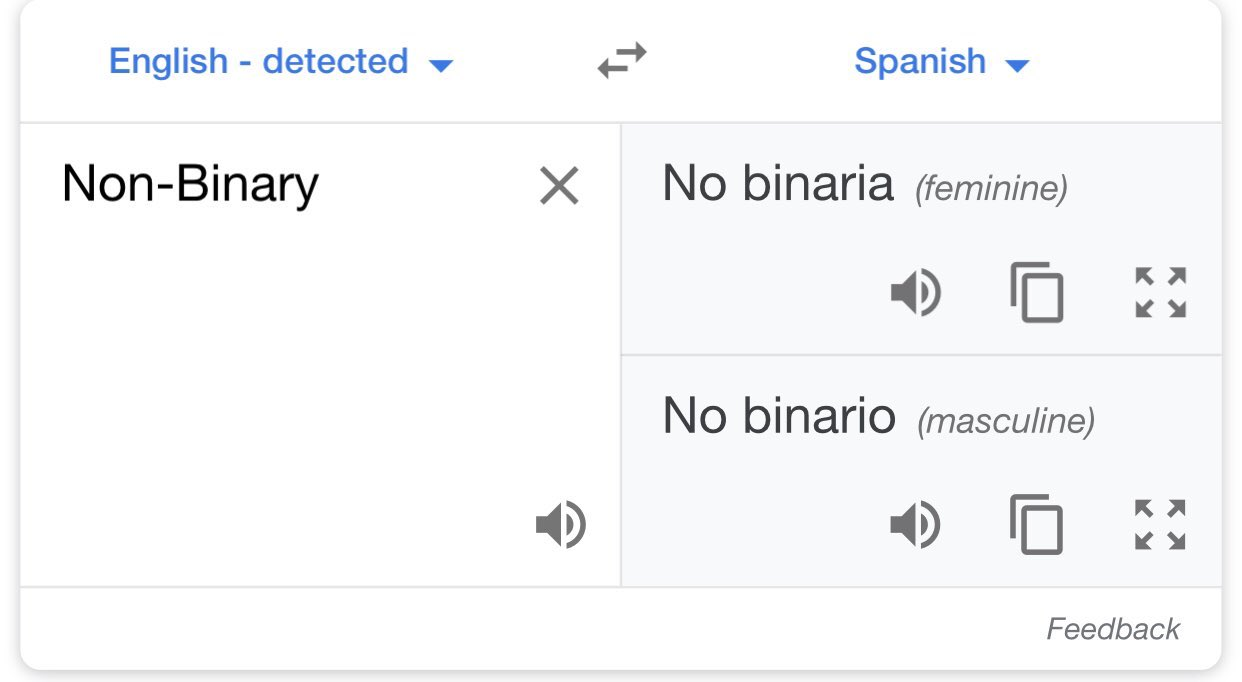Click the Non-Binary text in the input

click(190, 185)
